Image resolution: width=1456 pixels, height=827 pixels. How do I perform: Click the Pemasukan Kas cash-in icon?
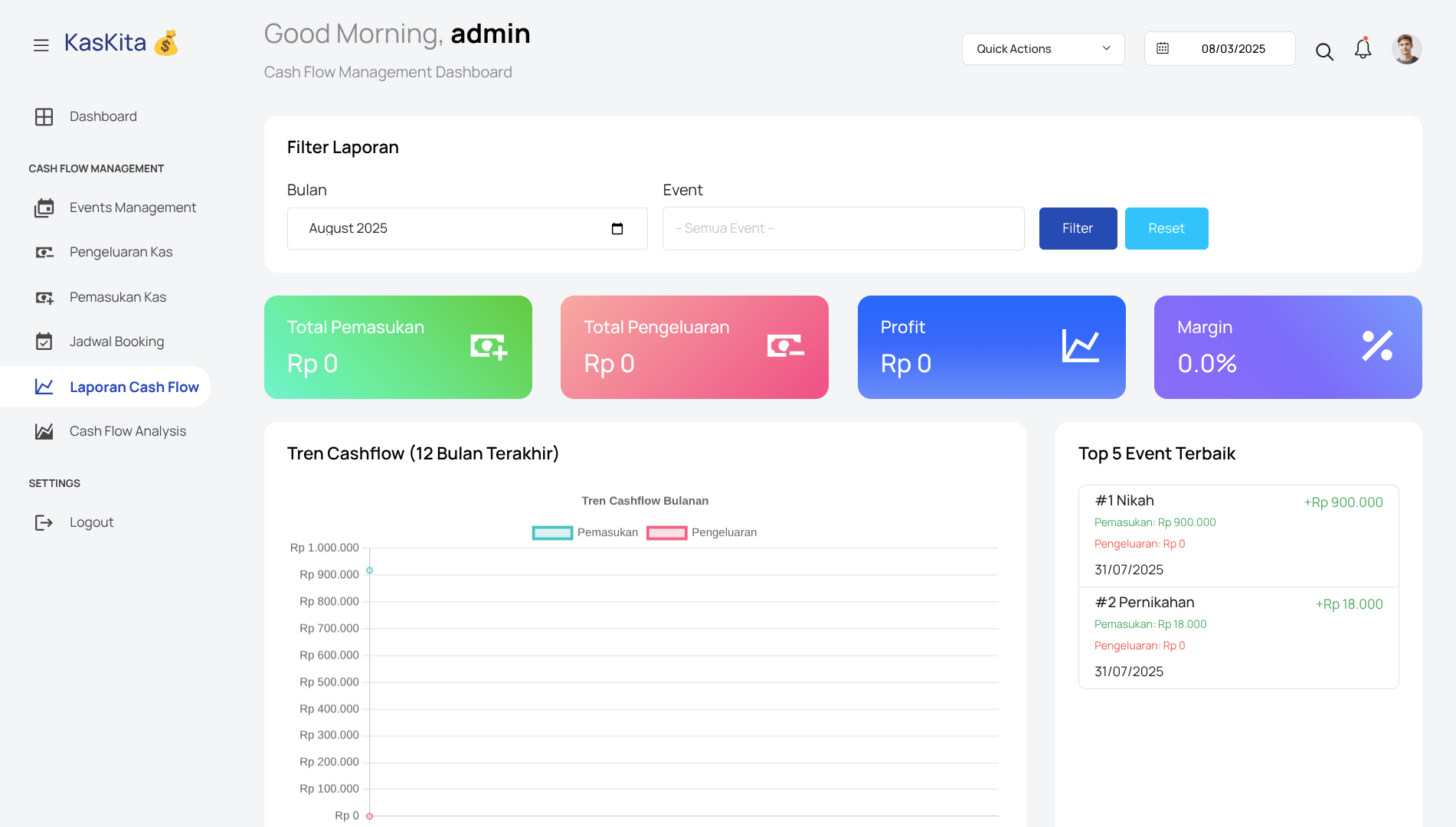(x=44, y=297)
